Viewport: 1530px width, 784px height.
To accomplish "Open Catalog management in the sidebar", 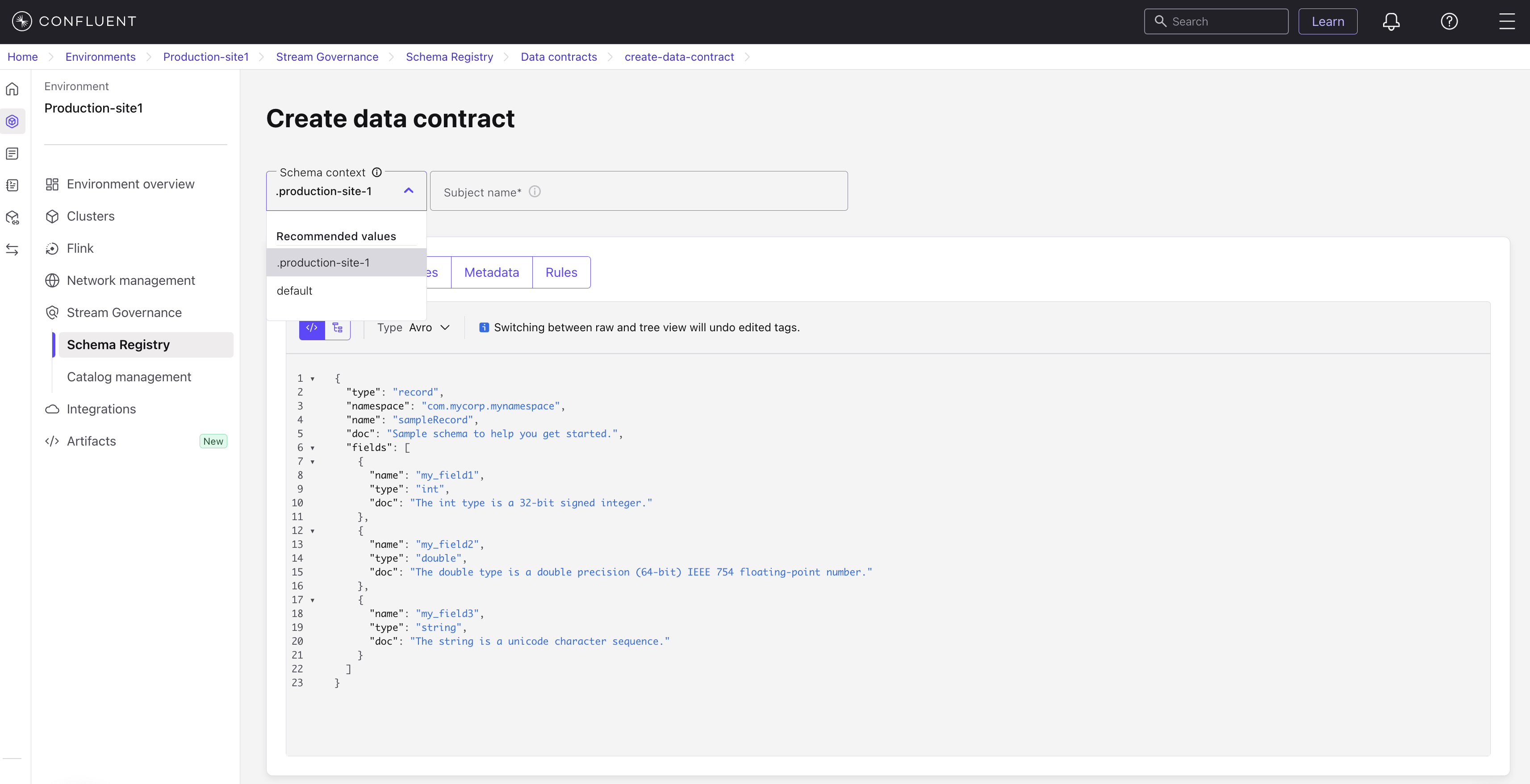I will [129, 376].
